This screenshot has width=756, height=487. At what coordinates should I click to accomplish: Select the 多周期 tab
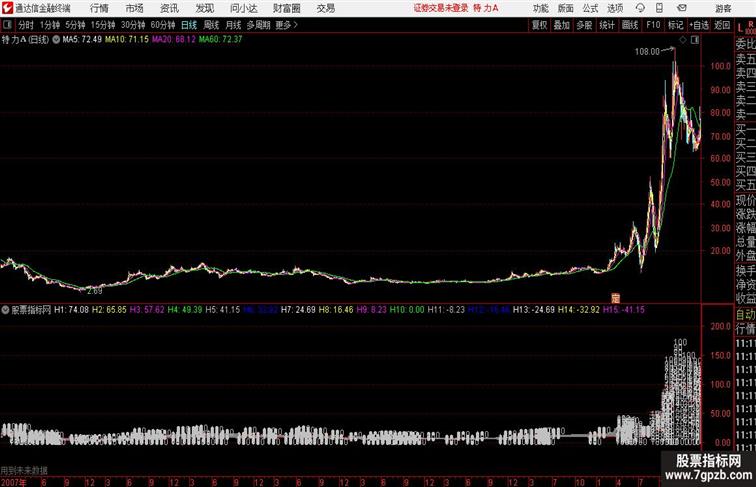[x=258, y=25]
